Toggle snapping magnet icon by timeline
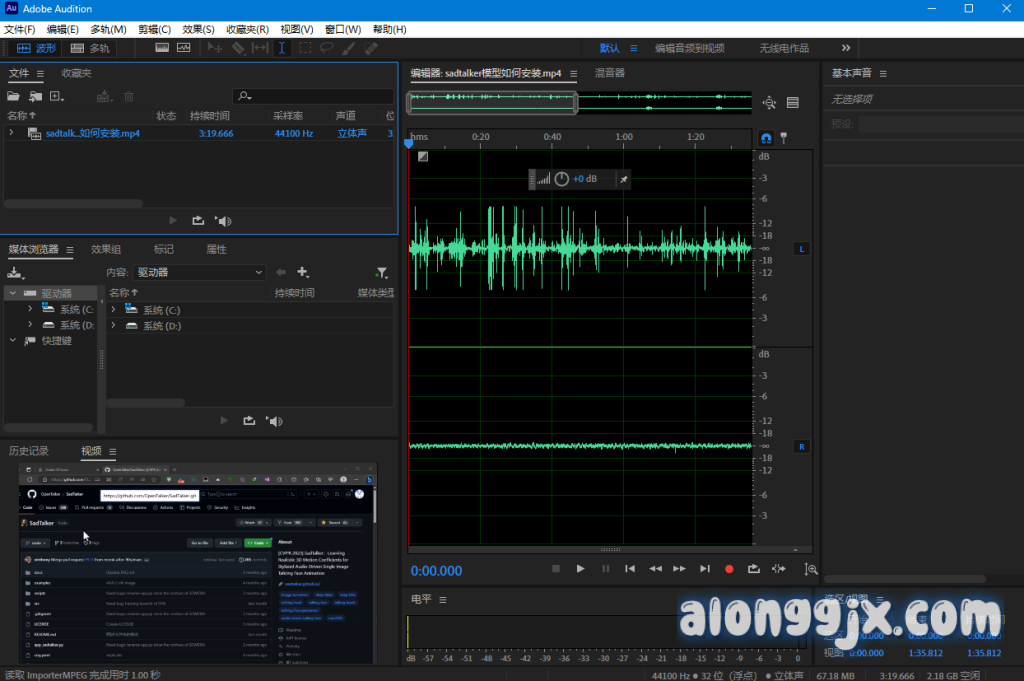 pyautogui.click(x=766, y=138)
